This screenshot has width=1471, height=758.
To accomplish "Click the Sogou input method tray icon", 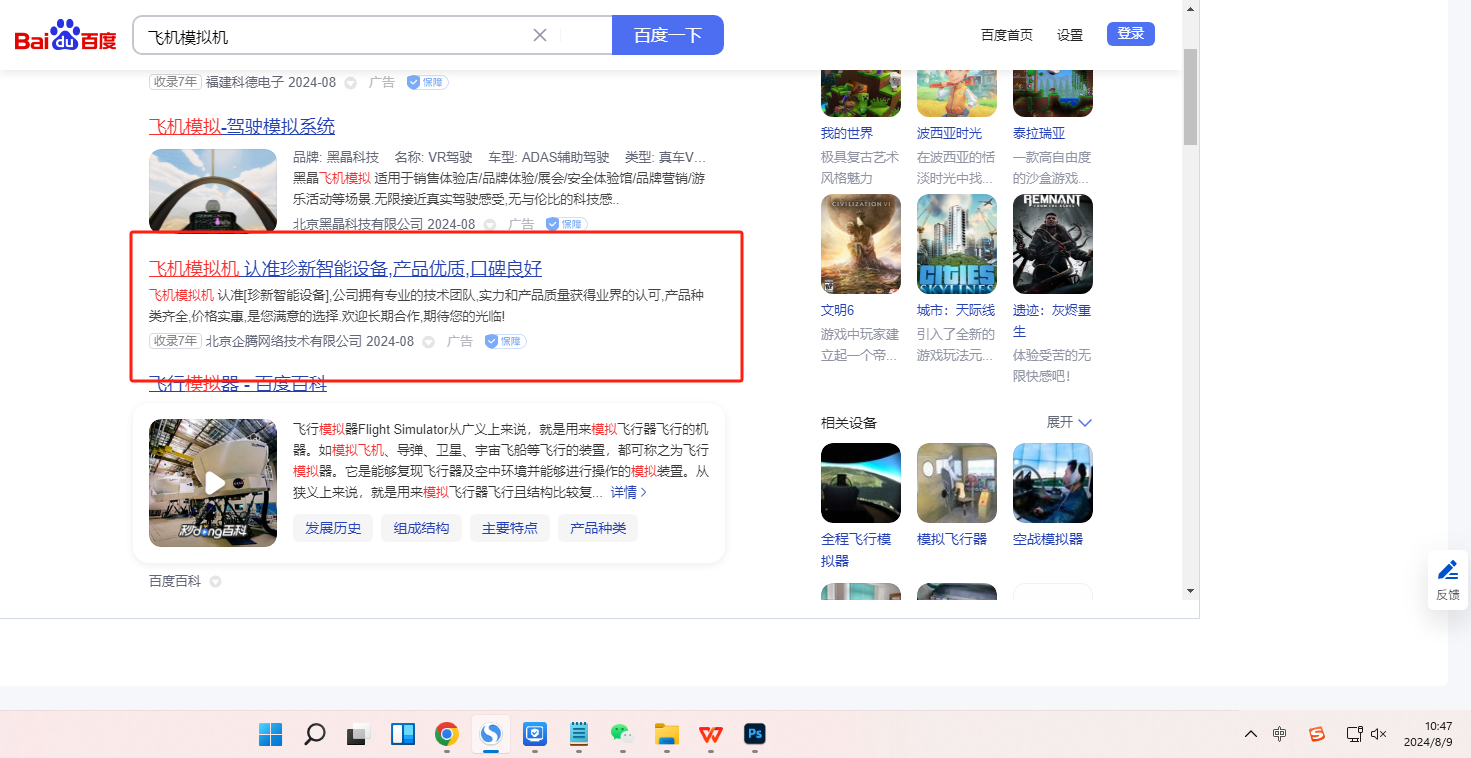I will pyautogui.click(x=1317, y=734).
